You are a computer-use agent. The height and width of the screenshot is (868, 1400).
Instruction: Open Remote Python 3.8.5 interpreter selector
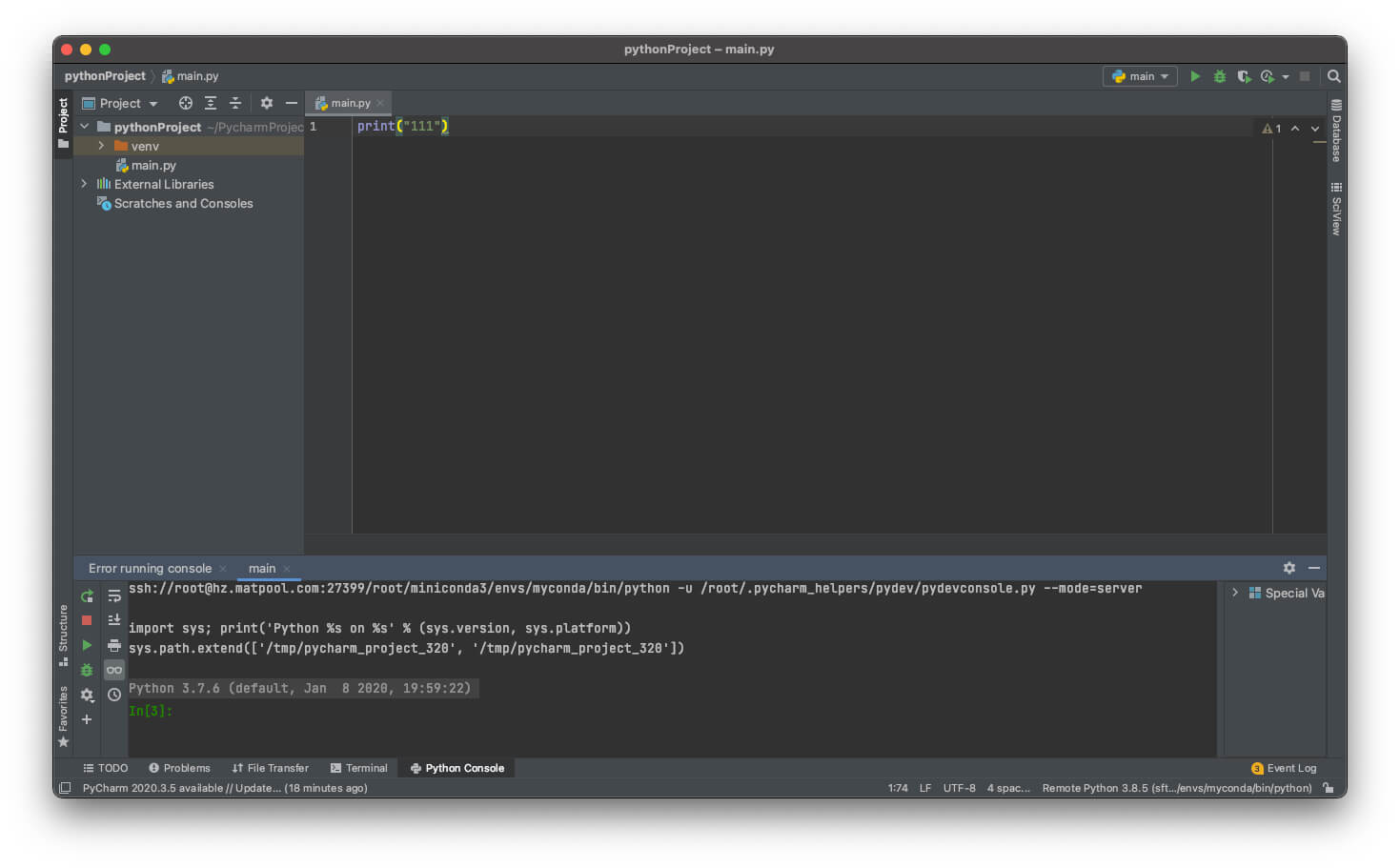point(1177,788)
